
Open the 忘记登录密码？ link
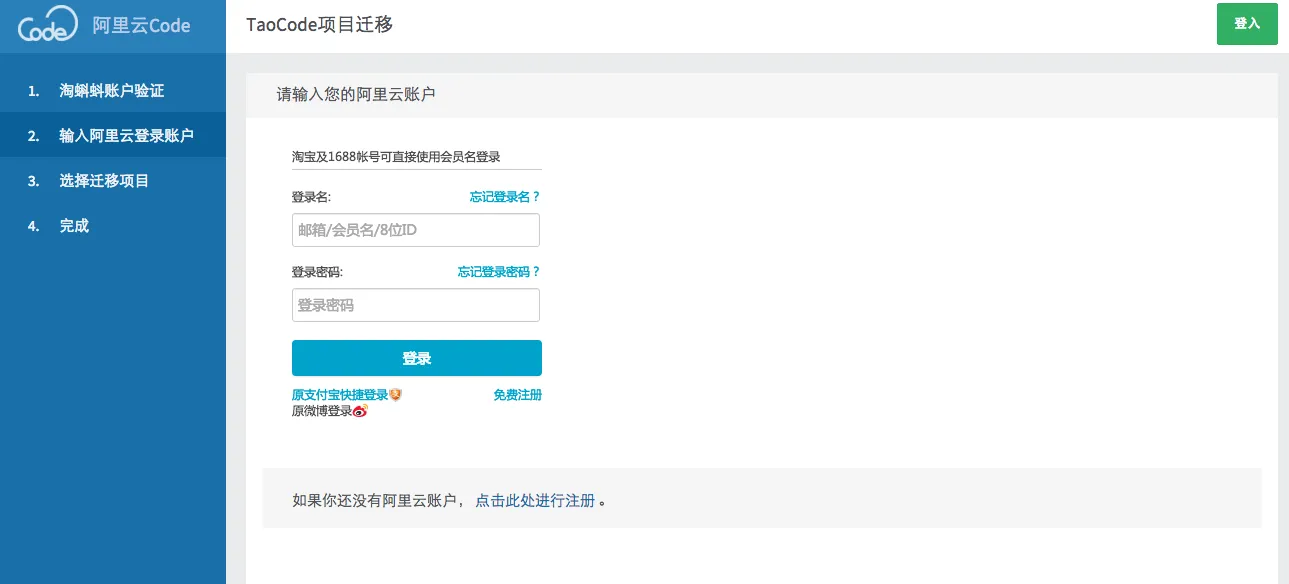click(499, 272)
